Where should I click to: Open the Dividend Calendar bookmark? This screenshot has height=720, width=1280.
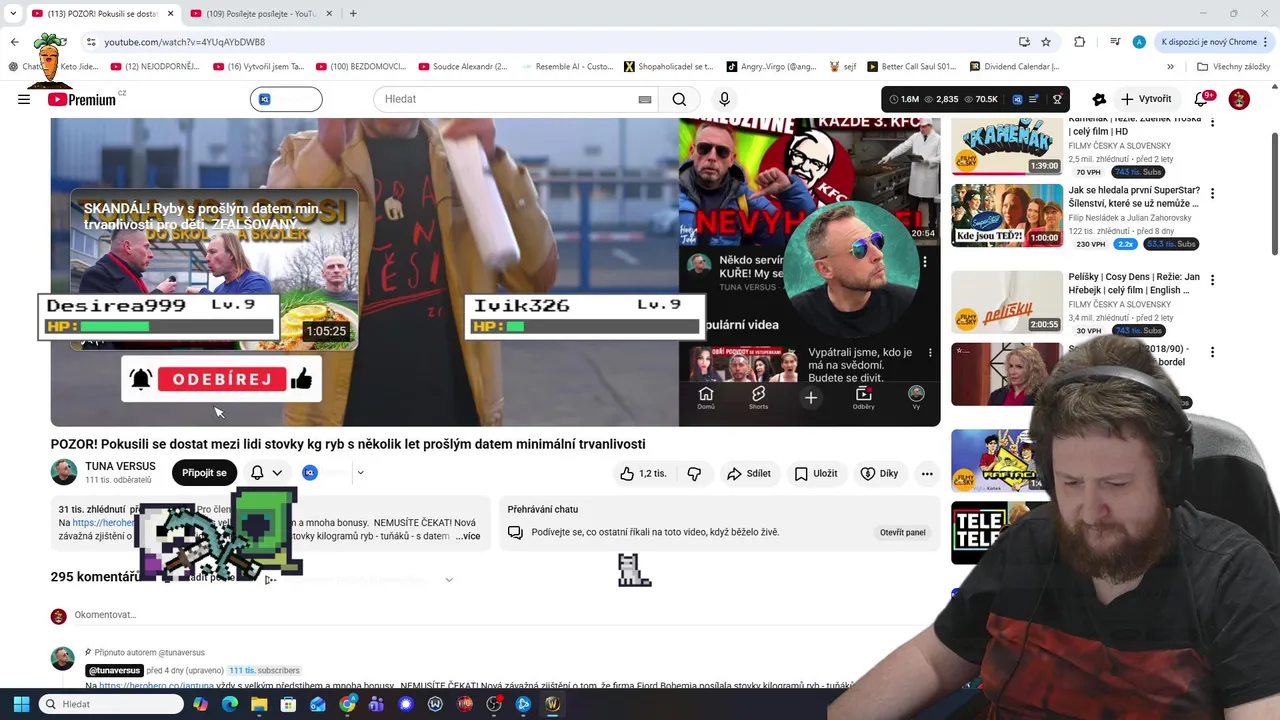tap(1014, 67)
